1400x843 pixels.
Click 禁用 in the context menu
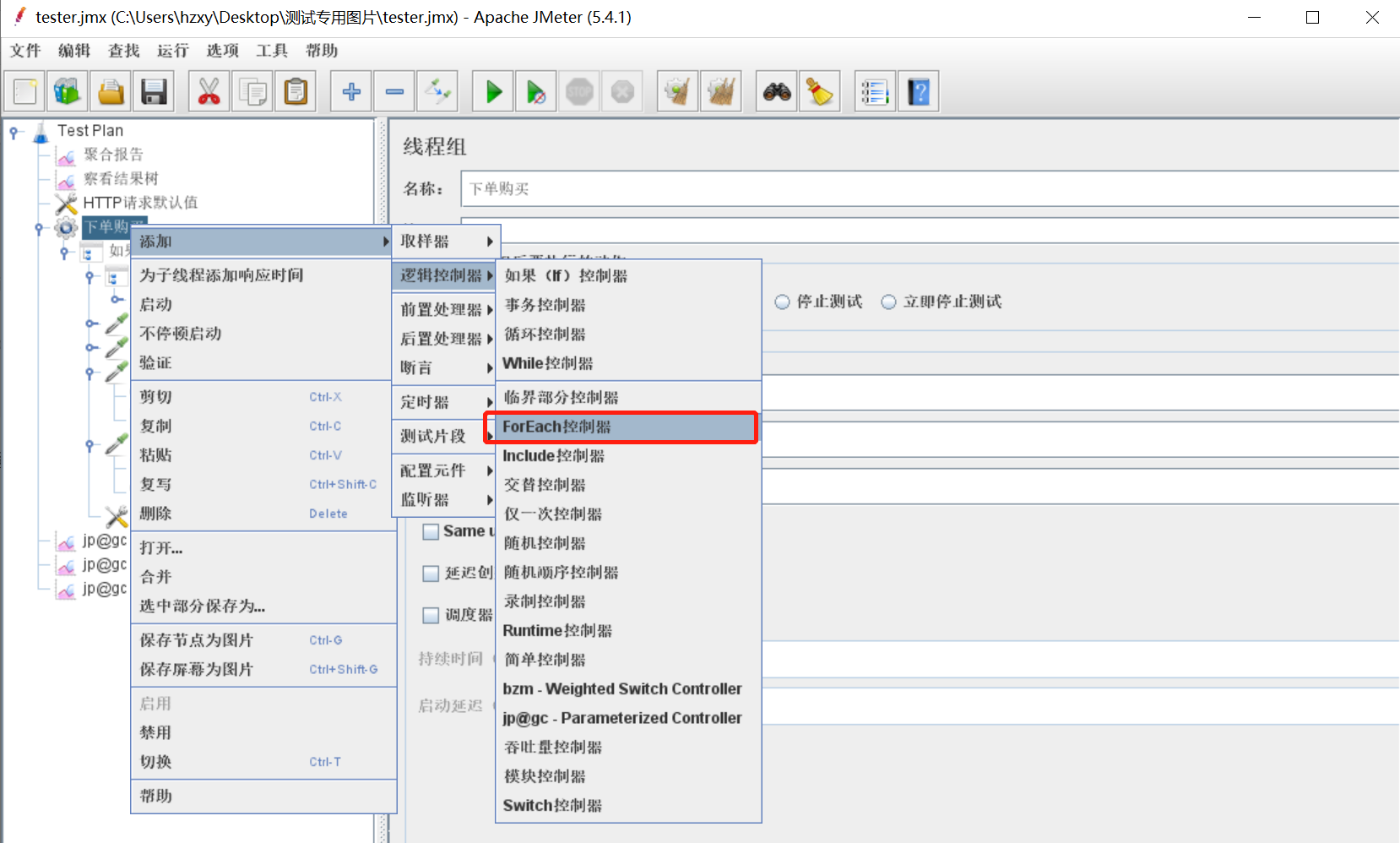(263, 733)
